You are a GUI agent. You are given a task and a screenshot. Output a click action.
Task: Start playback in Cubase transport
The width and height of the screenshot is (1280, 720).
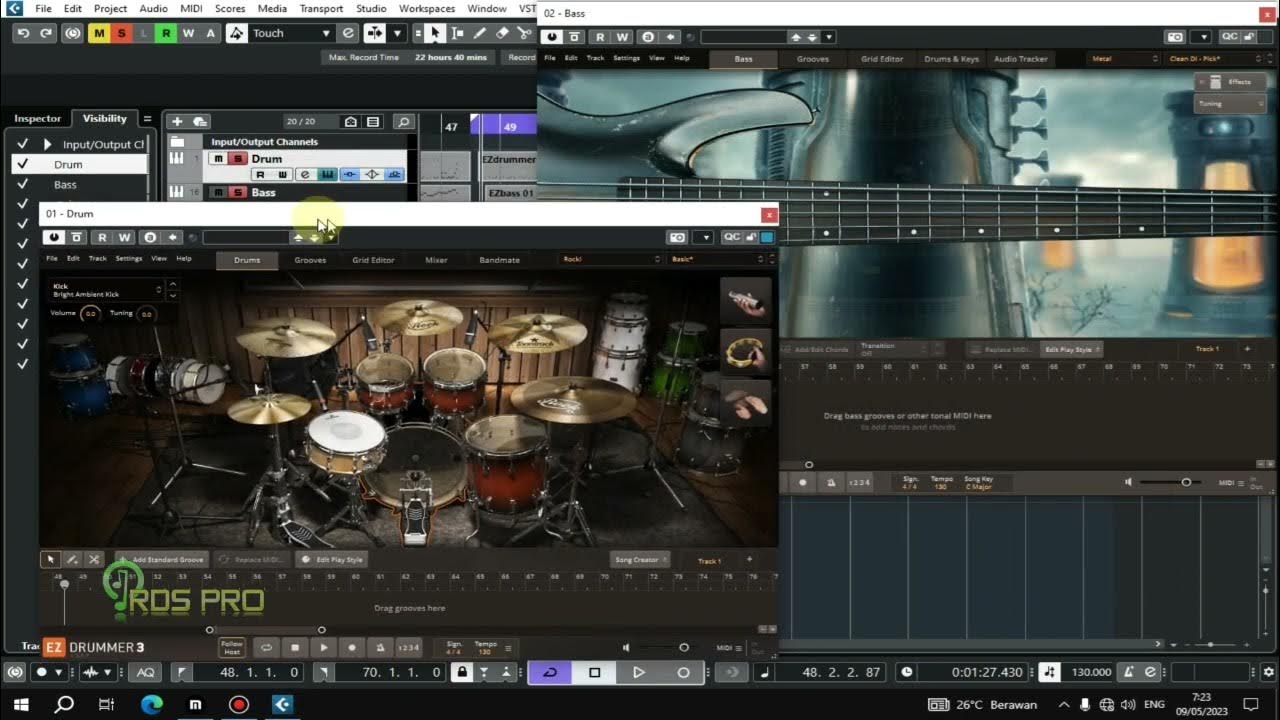(x=639, y=672)
